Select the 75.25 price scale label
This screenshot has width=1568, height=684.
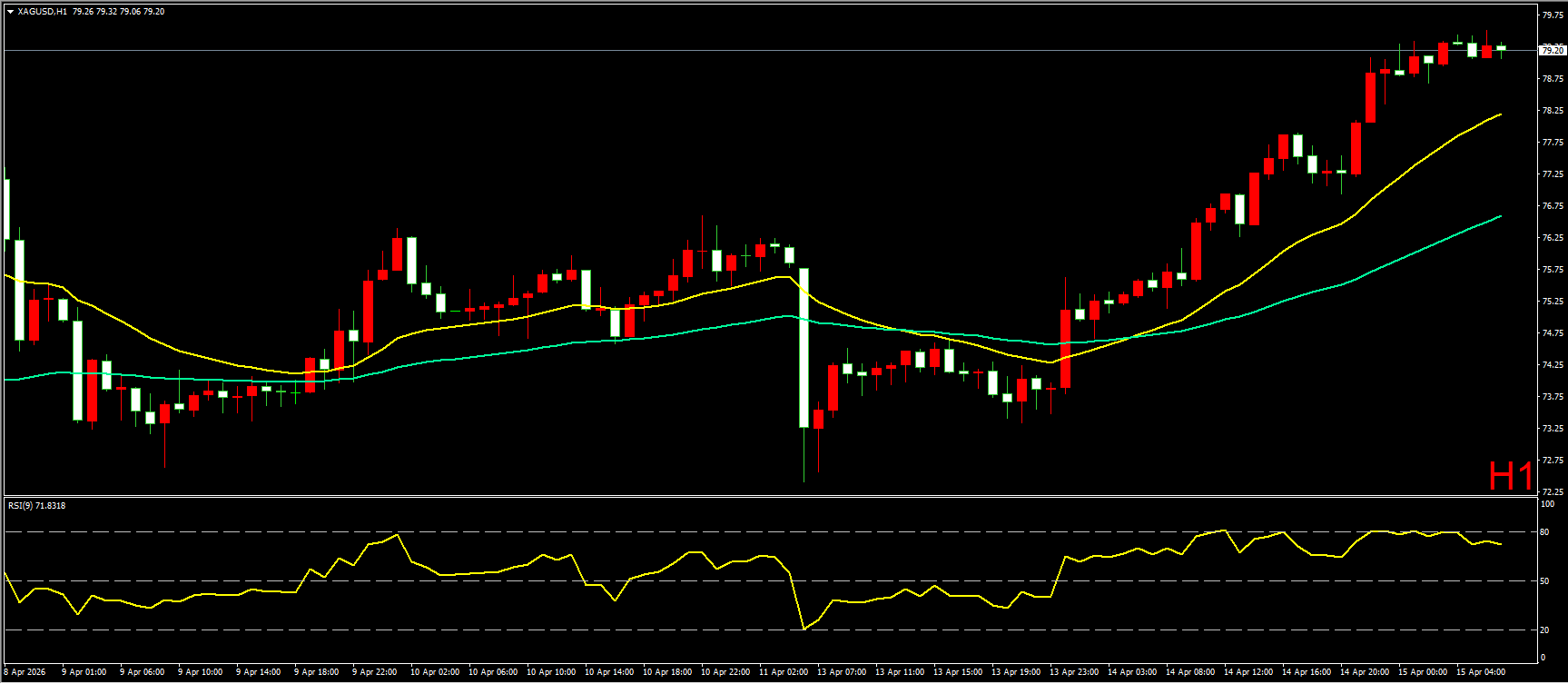click(1552, 302)
